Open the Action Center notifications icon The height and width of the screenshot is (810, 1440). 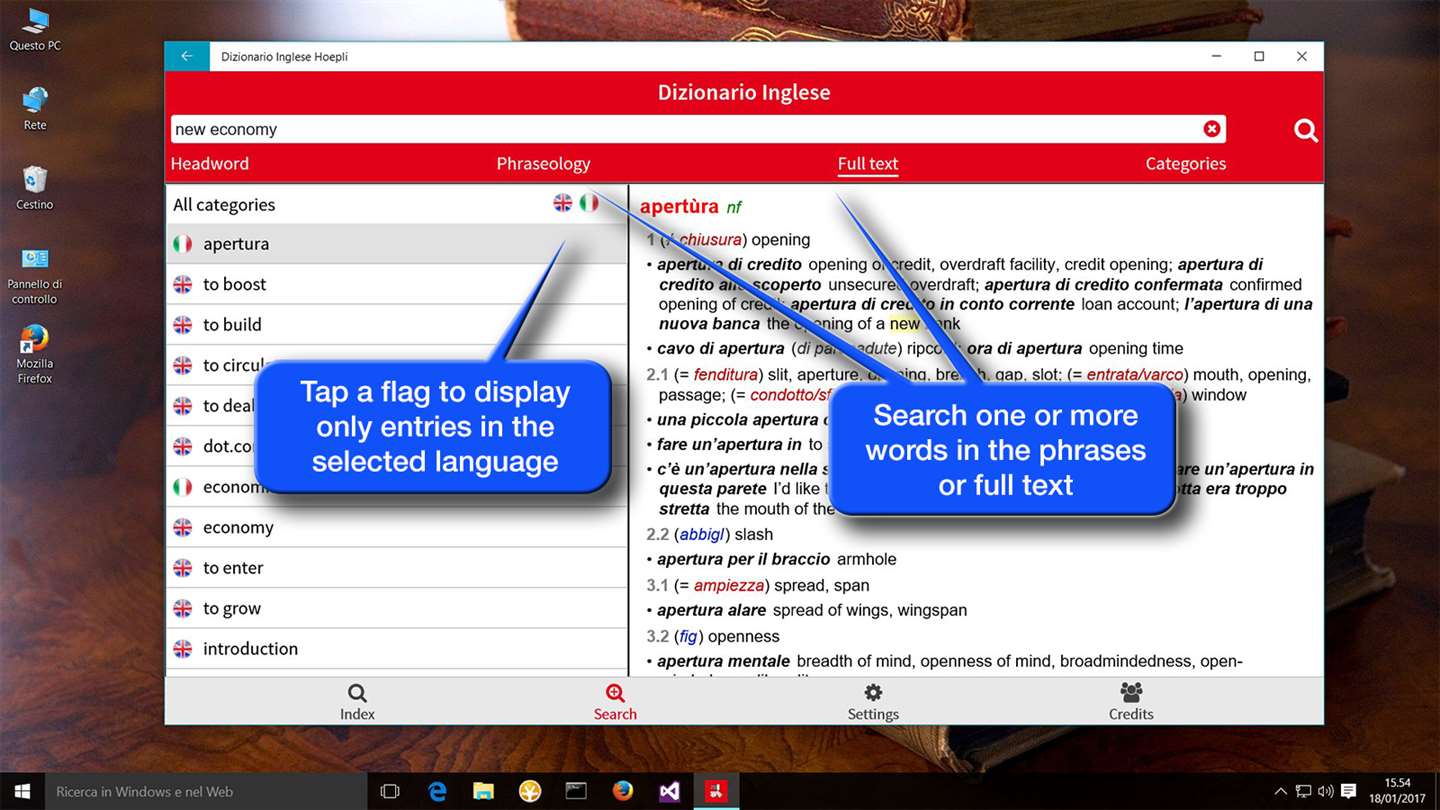pos(1349,791)
